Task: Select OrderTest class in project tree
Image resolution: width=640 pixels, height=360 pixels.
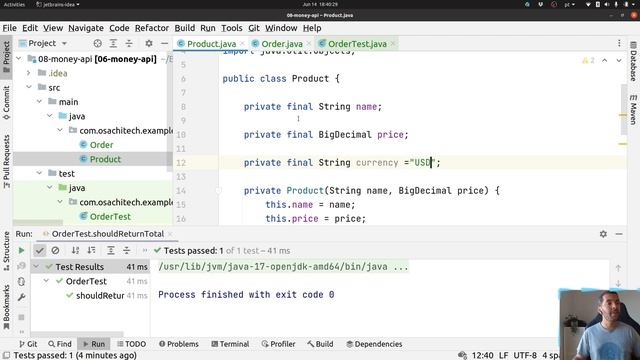Action: (110, 217)
